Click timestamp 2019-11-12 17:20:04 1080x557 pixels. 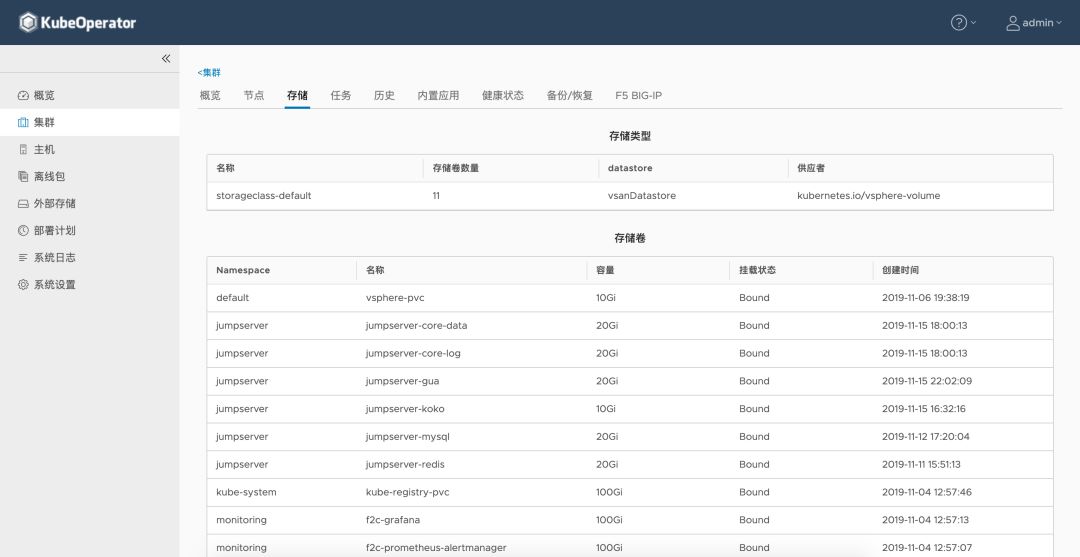(926, 437)
